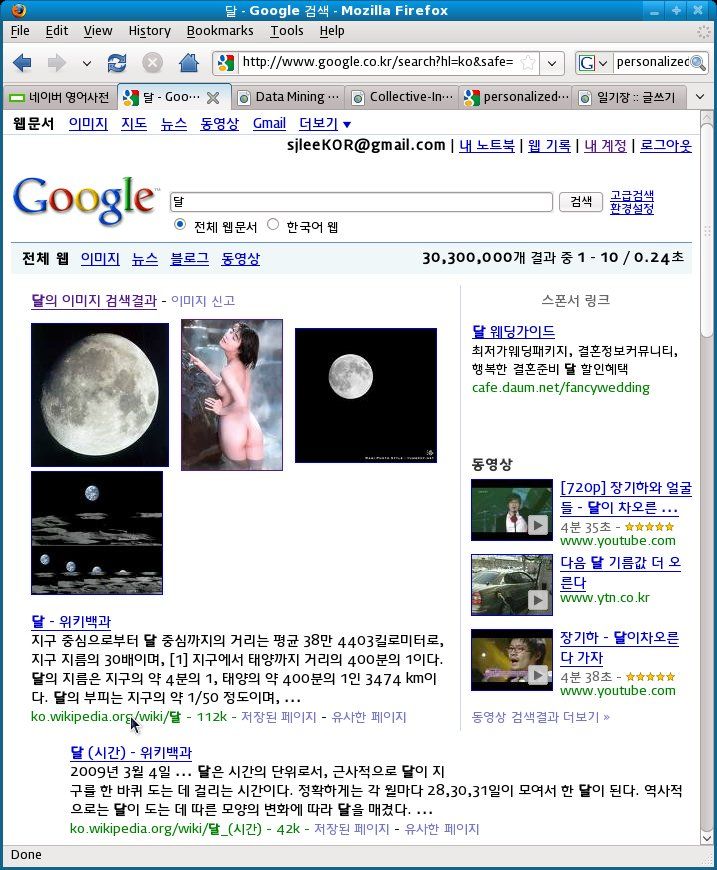The height and width of the screenshot is (870, 717).
Task: Open the 달 - 위키백과 result
Action: pos(71,621)
